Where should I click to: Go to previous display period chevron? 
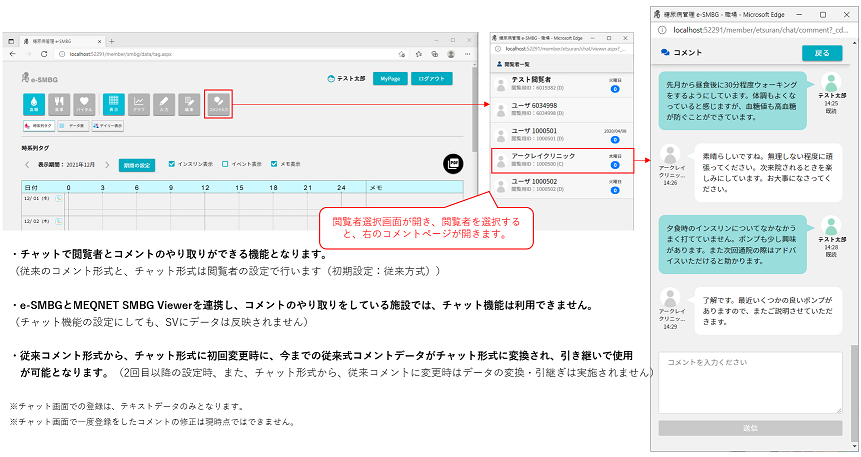tap(27, 165)
